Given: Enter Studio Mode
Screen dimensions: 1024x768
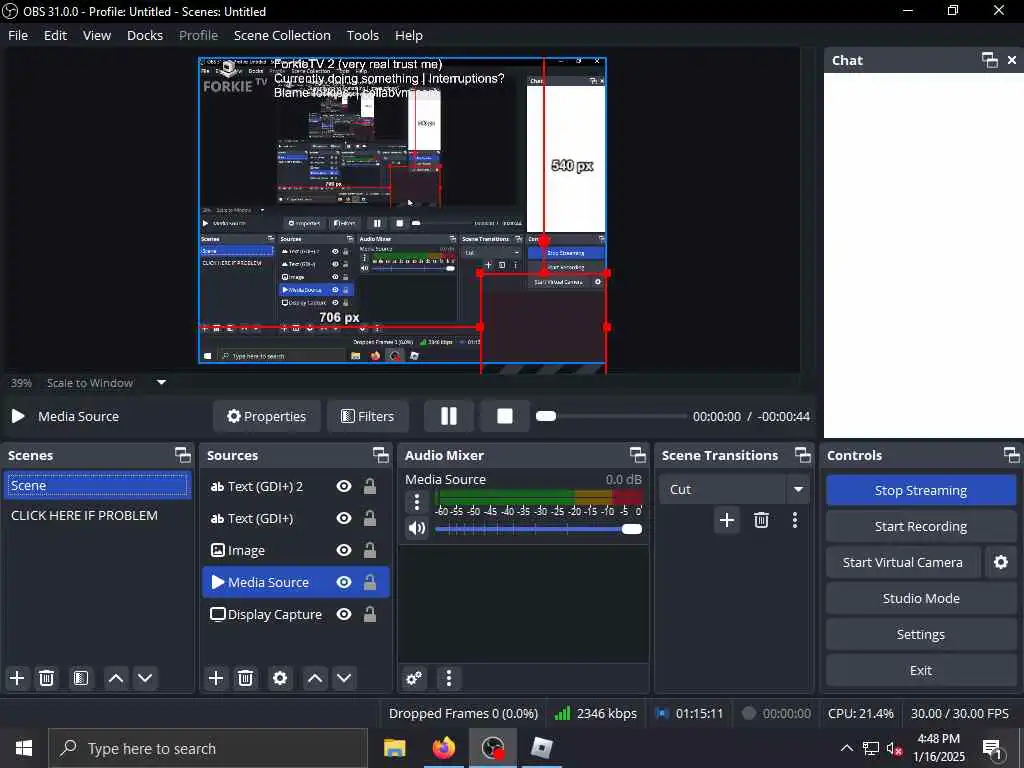Looking at the screenshot, I should [921, 598].
